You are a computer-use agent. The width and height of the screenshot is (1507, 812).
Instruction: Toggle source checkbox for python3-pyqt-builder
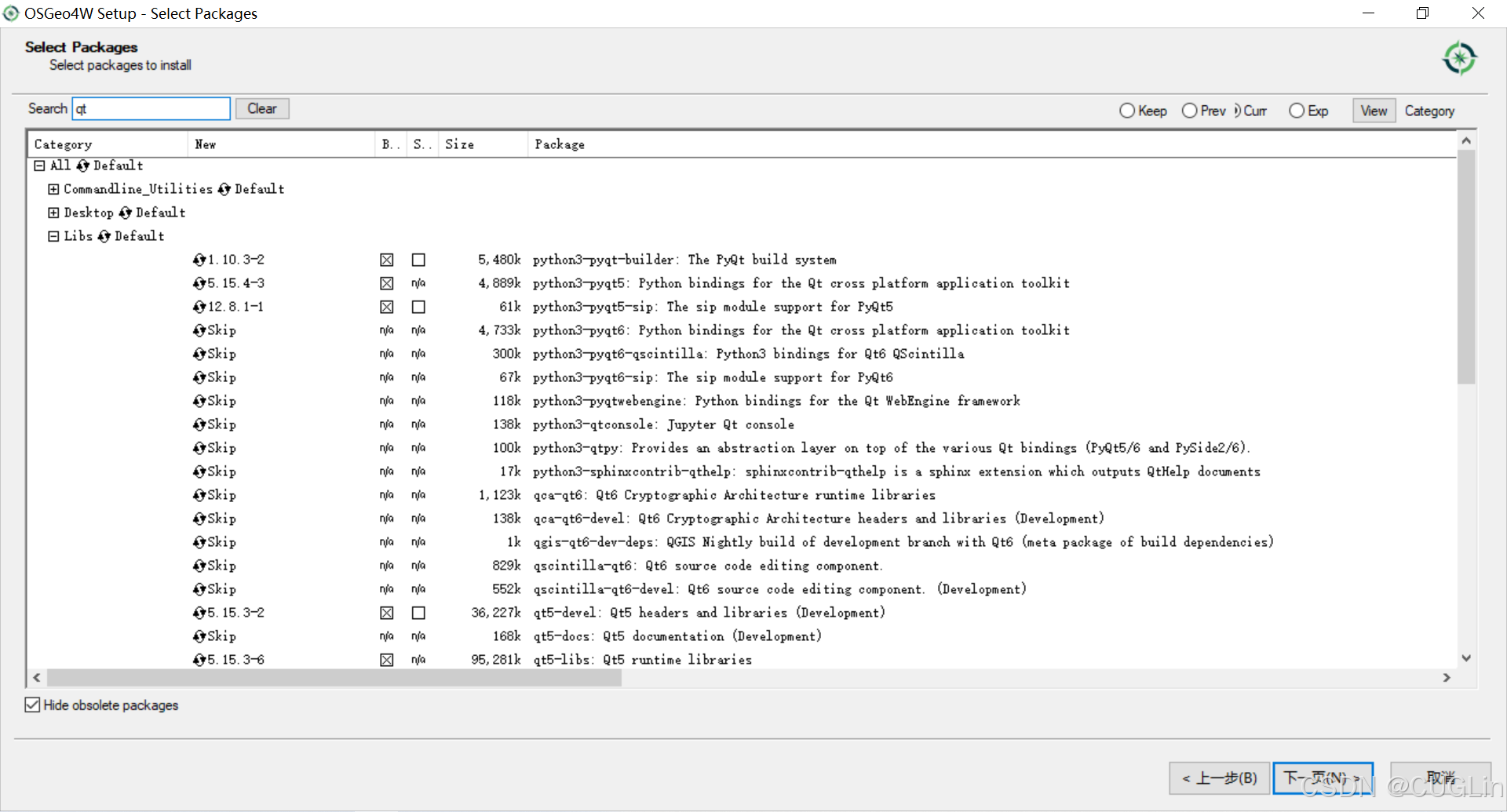coord(418,260)
